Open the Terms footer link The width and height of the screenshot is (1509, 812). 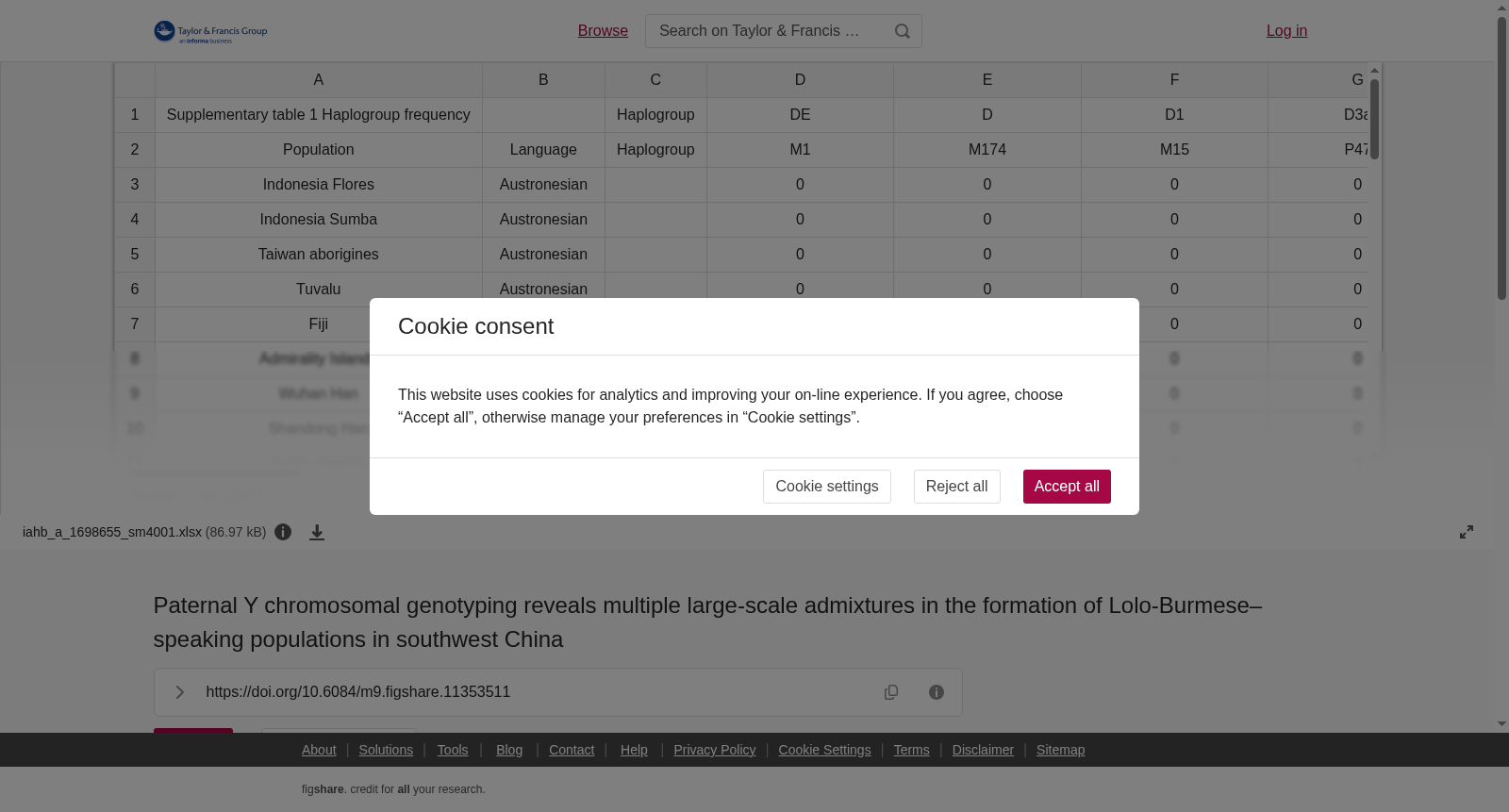[911, 750]
